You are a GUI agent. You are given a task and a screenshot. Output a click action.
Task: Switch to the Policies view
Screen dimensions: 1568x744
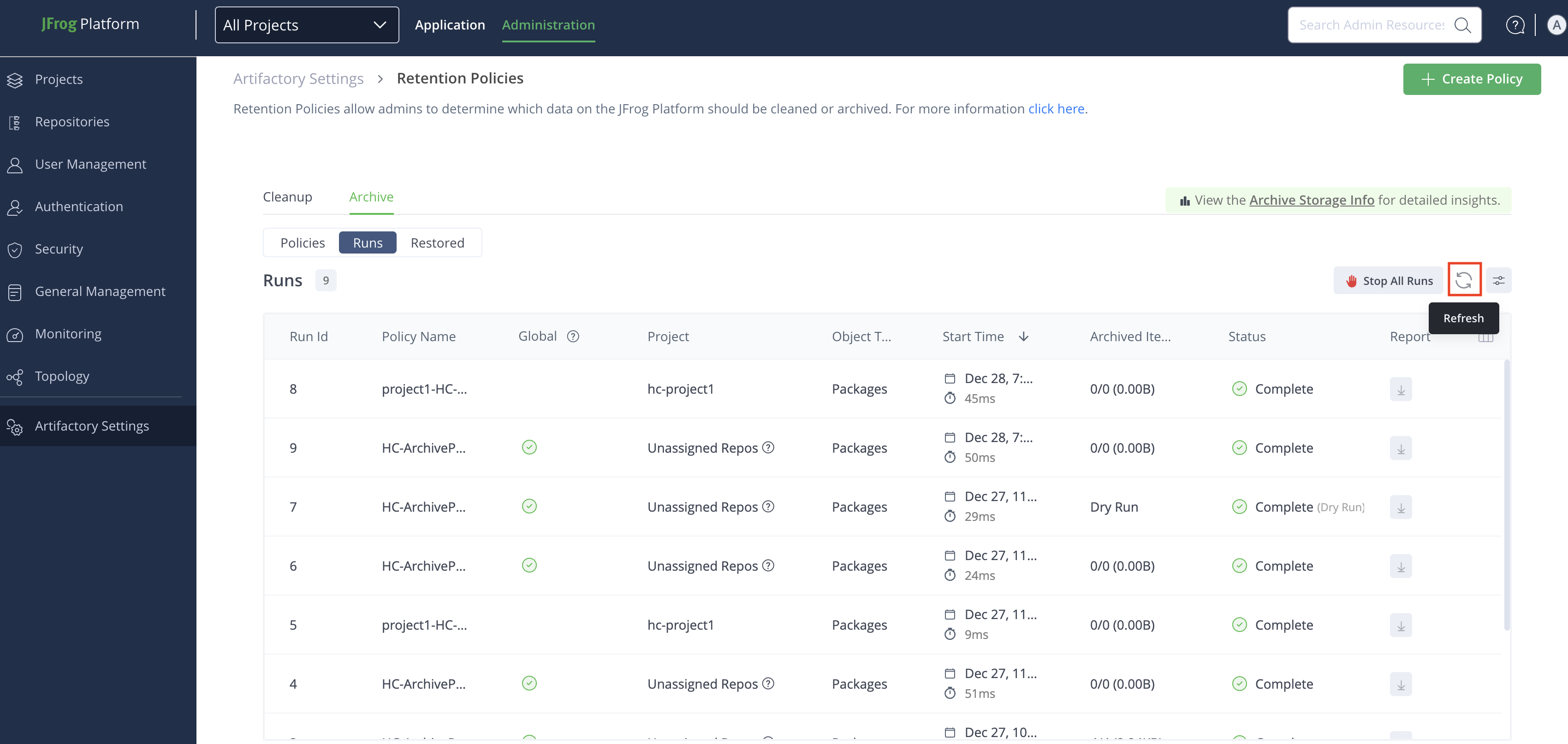click(303, 243)
